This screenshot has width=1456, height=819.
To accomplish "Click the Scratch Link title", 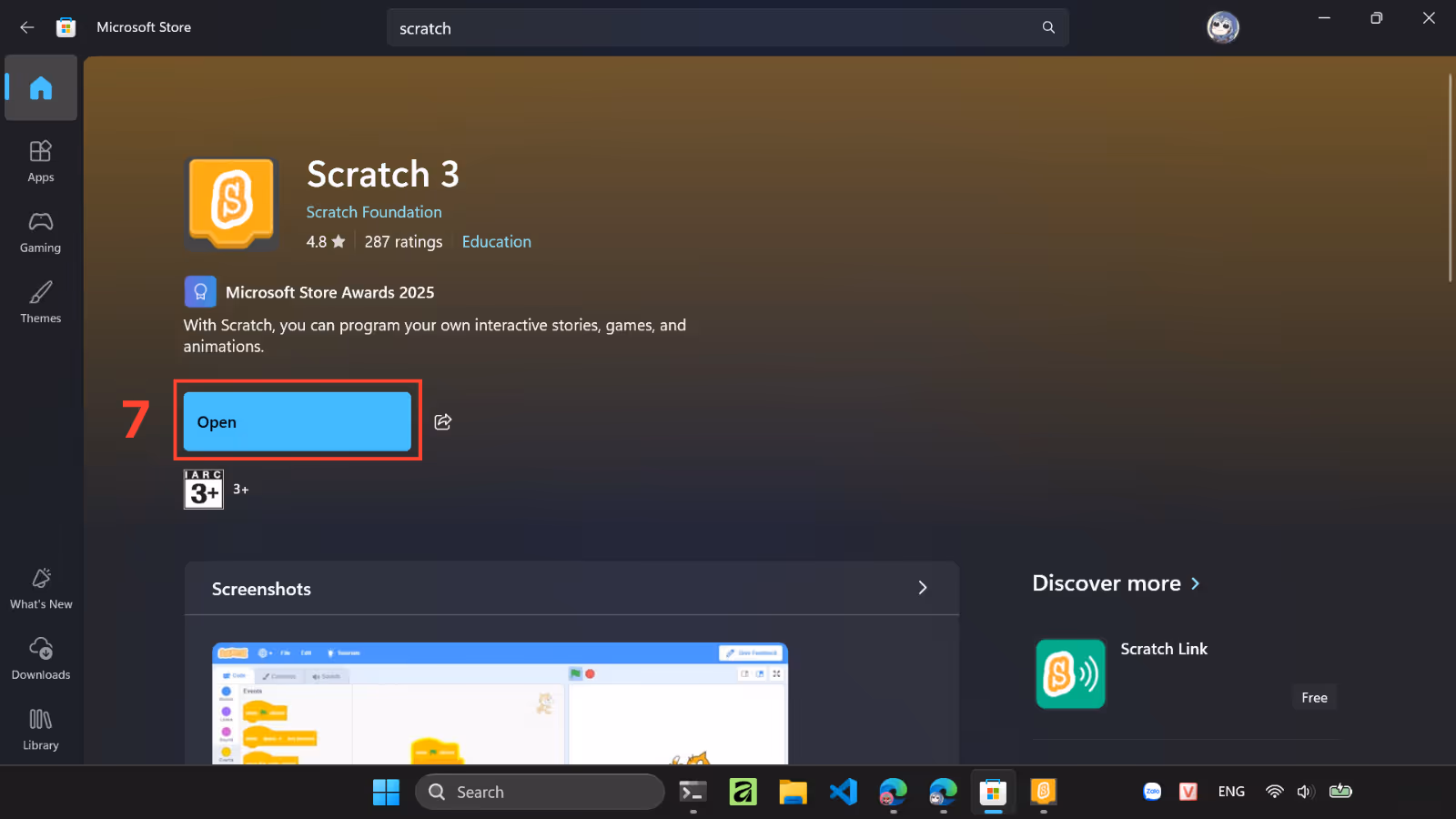I will (x=1164, y=649).
